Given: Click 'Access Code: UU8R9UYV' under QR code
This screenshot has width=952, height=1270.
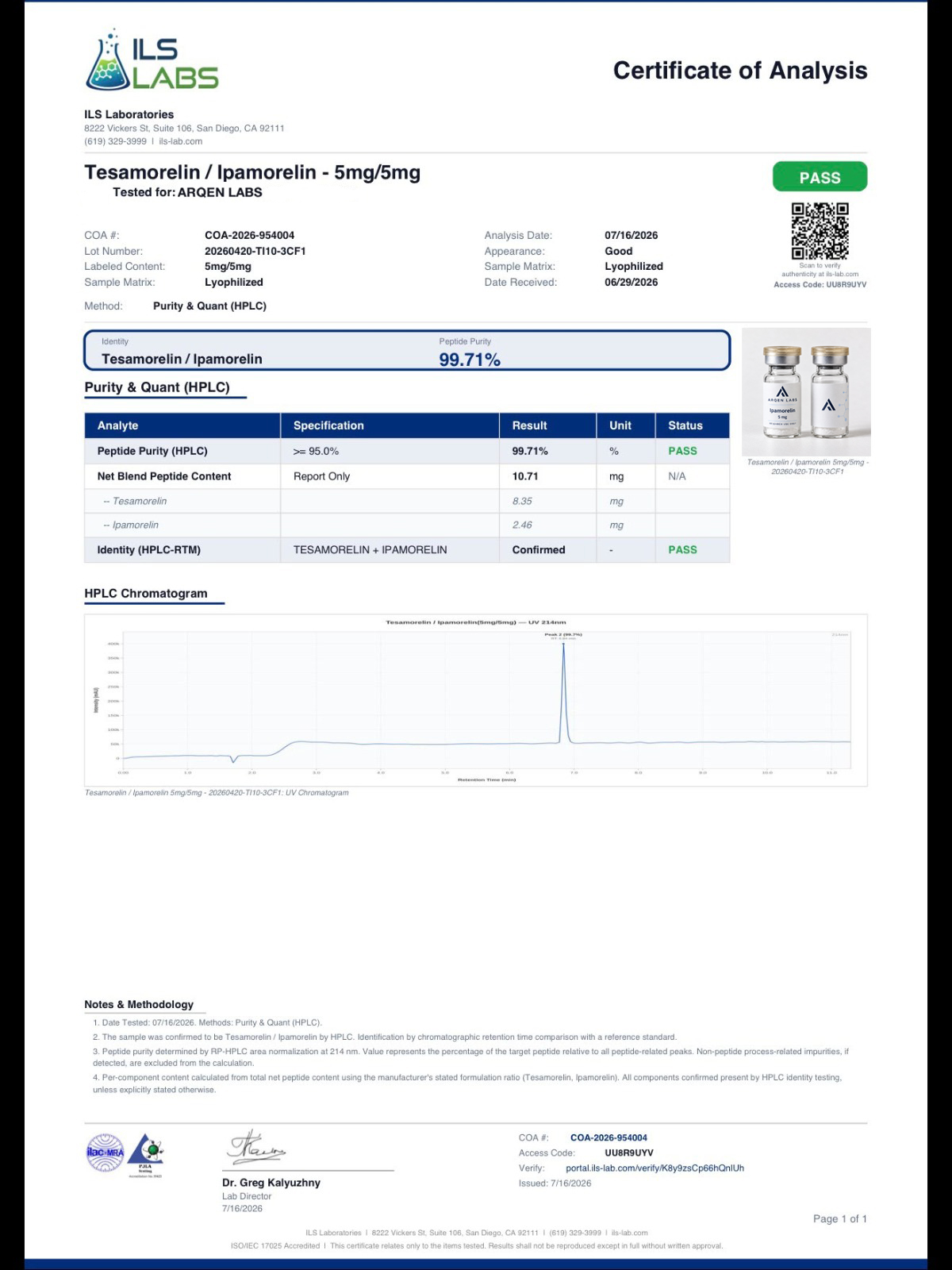Looking at the screenshot, I should click(820, 284).
